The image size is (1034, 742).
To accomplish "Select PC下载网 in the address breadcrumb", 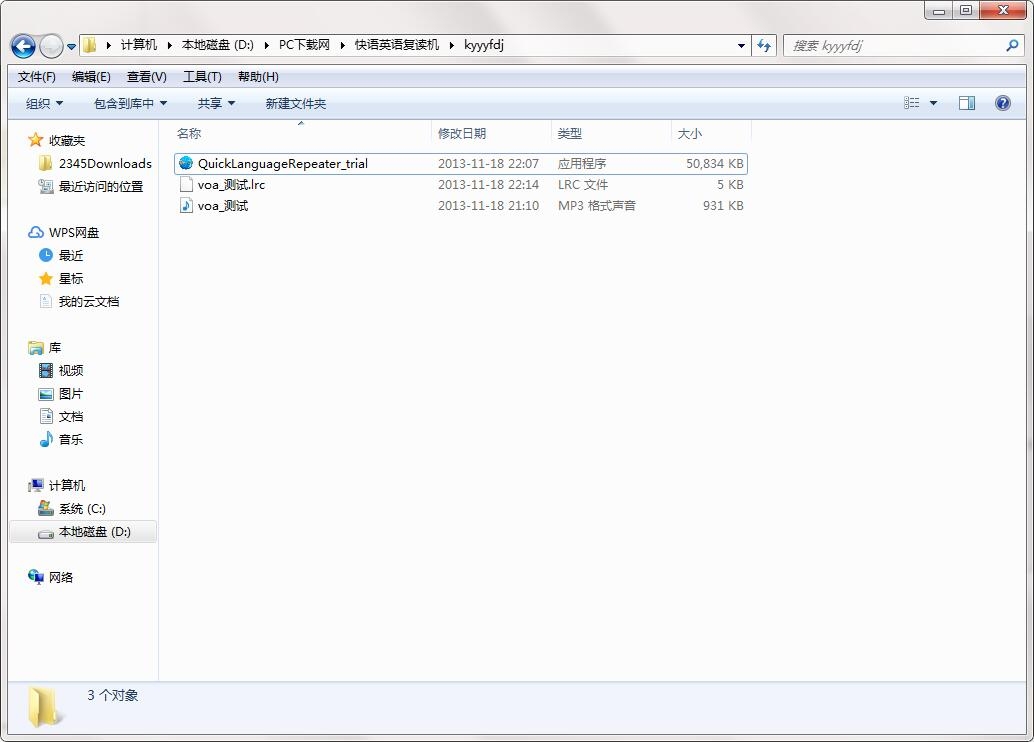I will 304,45.
